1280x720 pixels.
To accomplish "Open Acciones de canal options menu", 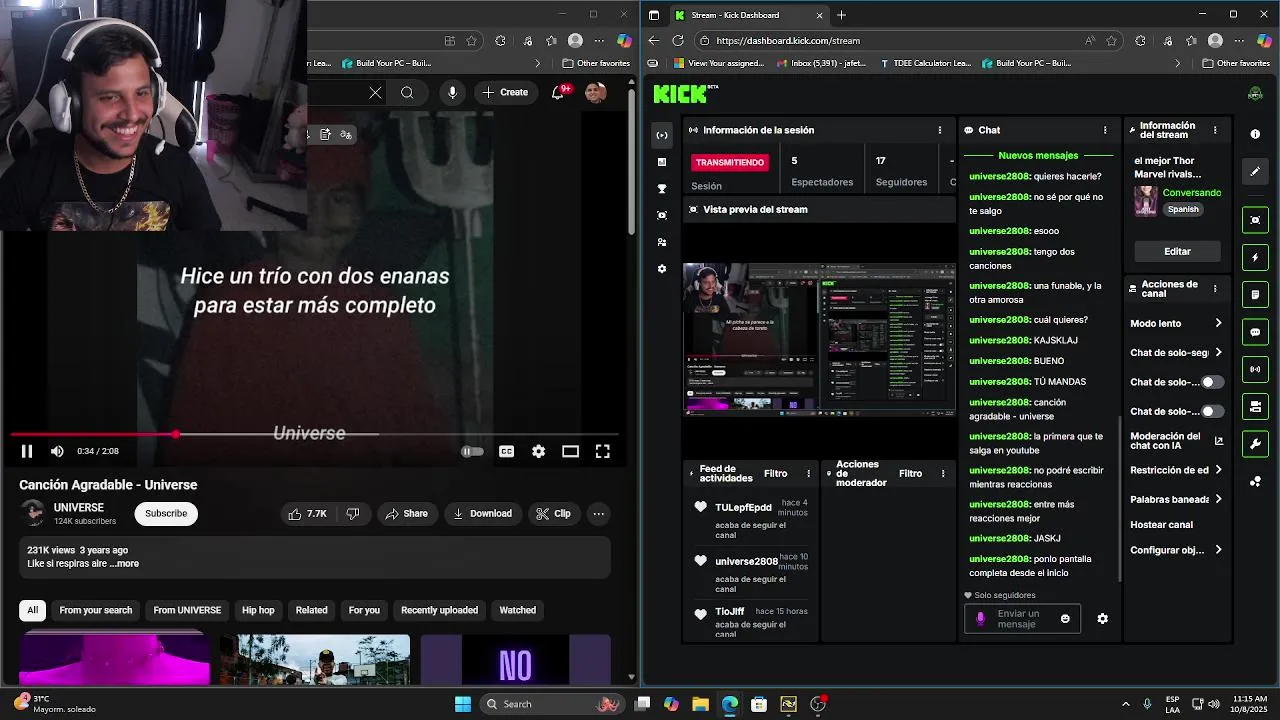I will point(1215,289).
